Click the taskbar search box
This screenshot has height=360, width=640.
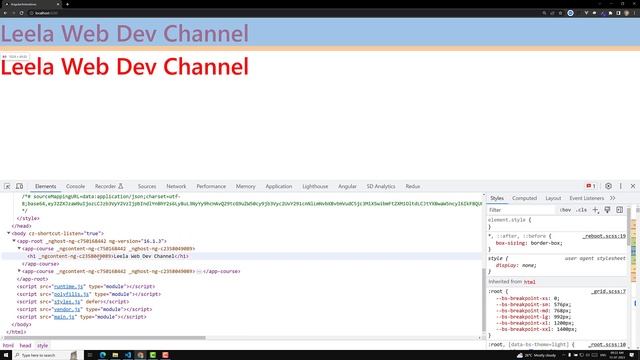pyautogui.click(x=45, y=355)
